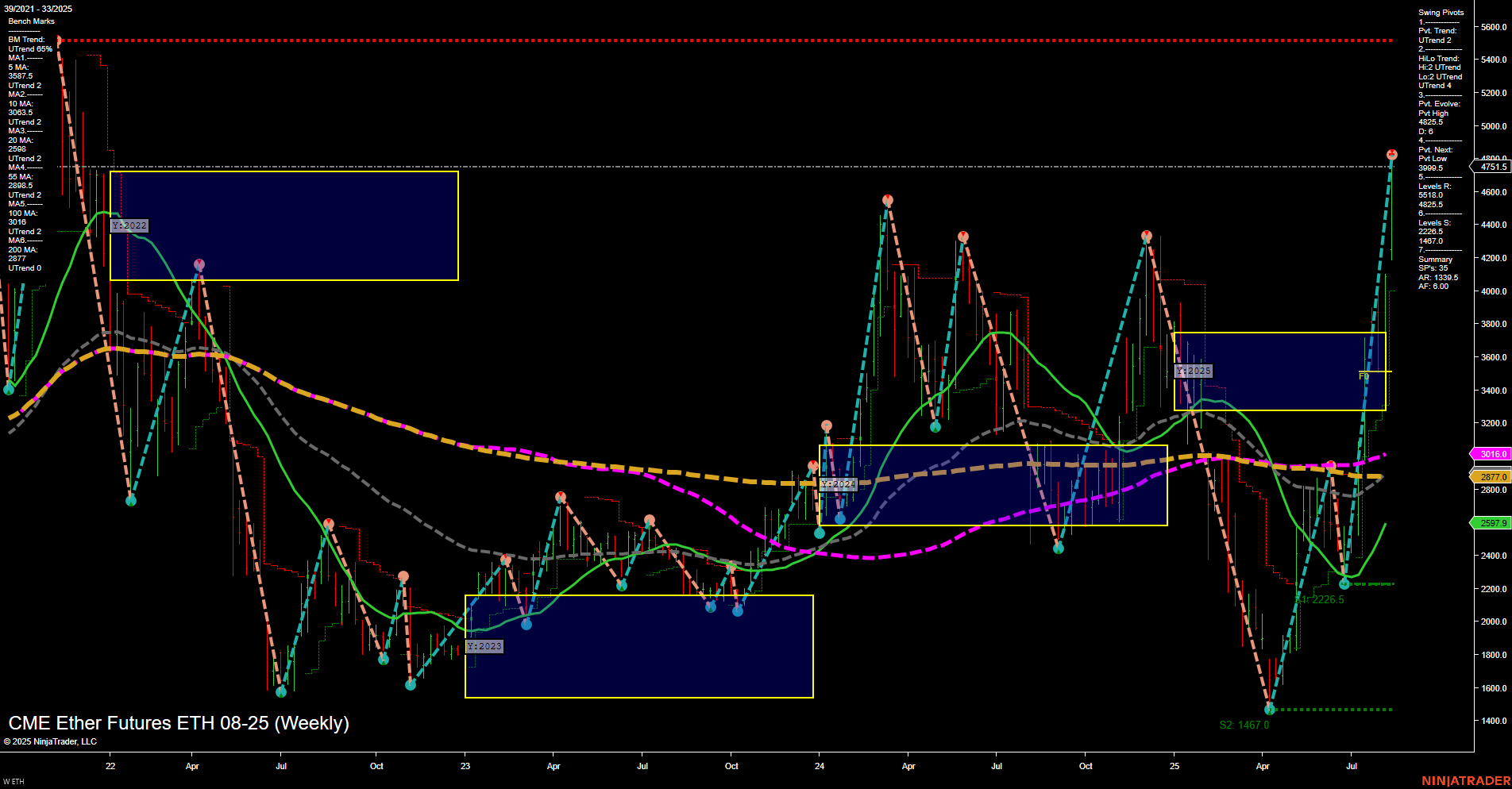Click the green 2597.9 price axis marker
Viewport: 1512px width, 789px height.
tap(1491, 523)
